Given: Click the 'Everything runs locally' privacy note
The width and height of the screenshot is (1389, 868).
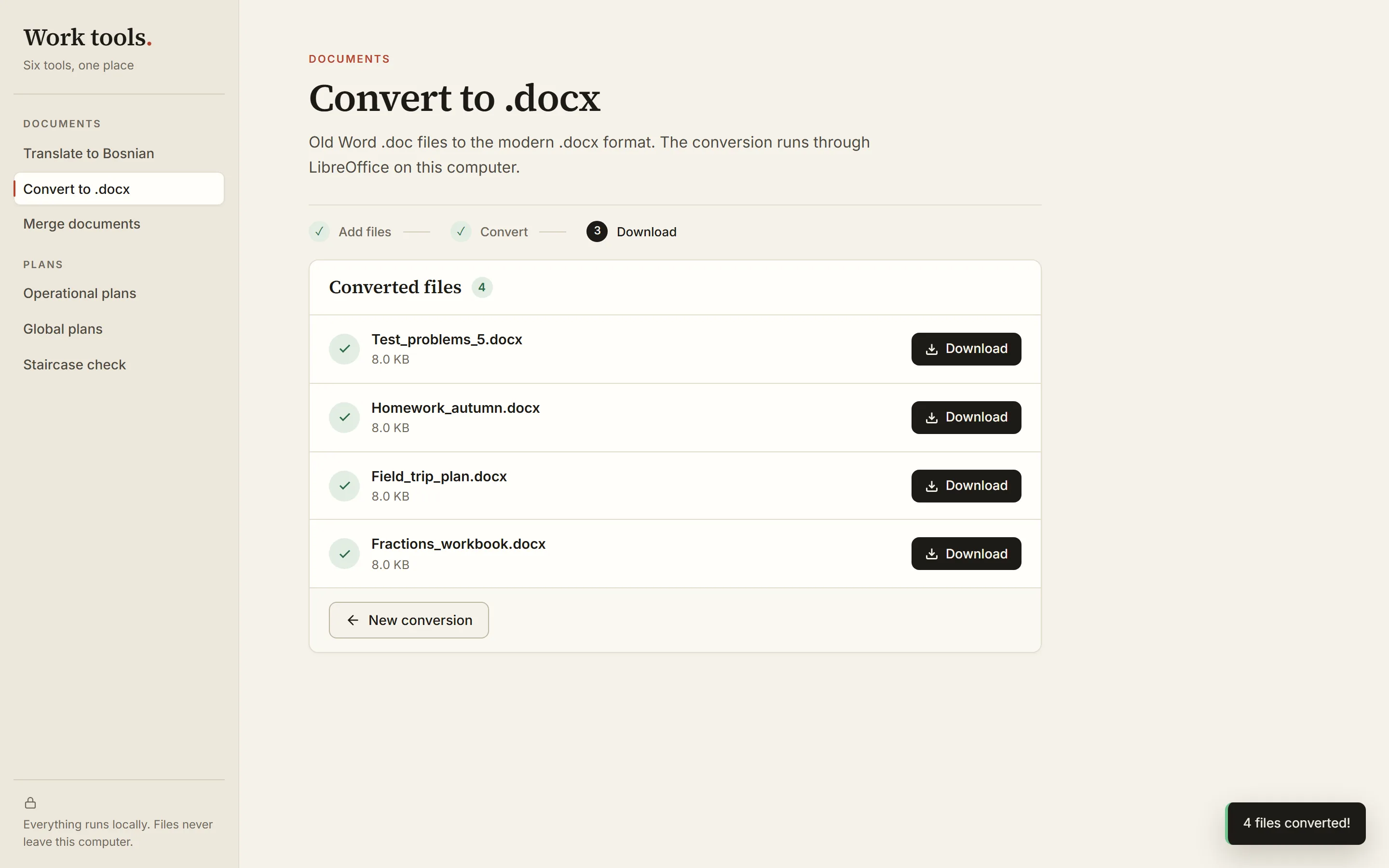Looking at the screenshot, I should pos(118,833).
